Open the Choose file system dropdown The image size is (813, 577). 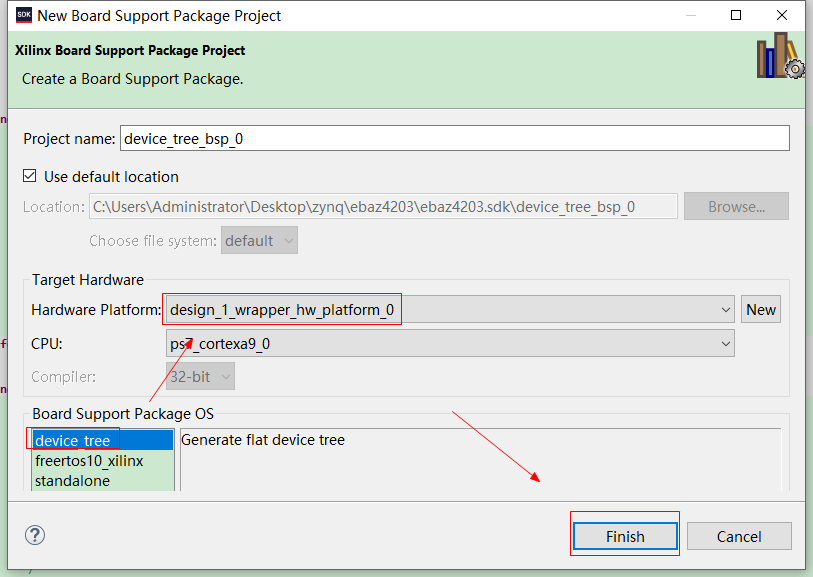287,240
